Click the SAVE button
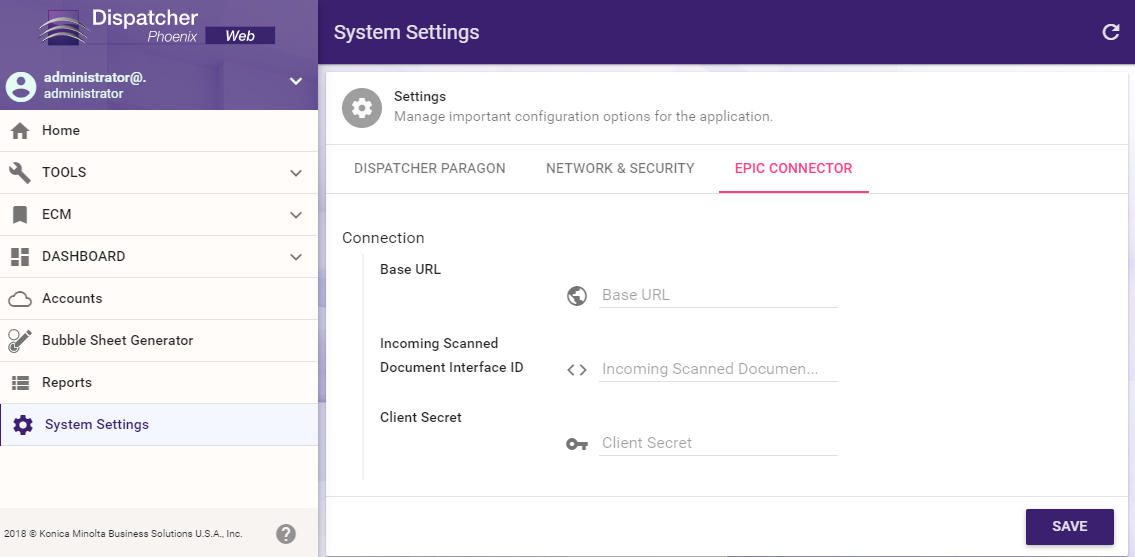Screen dimensions: 1135x557 tap(1070, 527)
